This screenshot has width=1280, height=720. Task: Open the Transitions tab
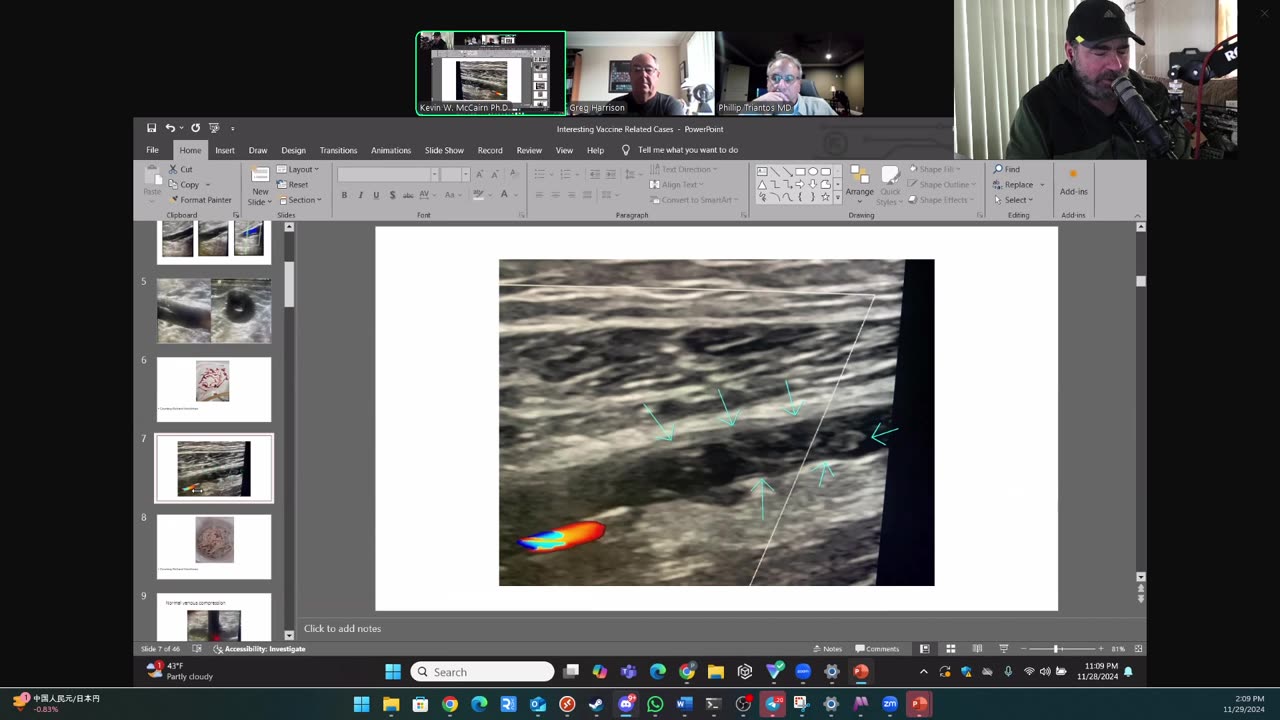pos(338,150)
